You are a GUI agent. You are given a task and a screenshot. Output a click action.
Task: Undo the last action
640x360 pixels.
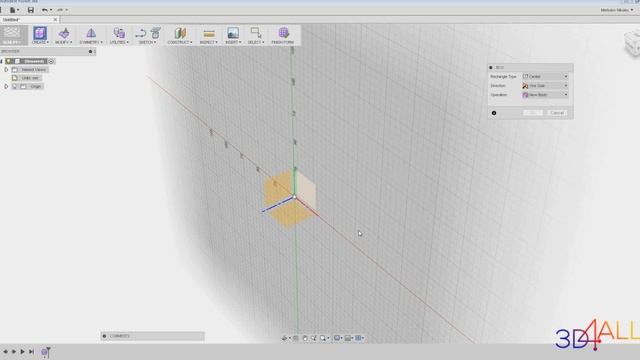[x=45, y=10]
